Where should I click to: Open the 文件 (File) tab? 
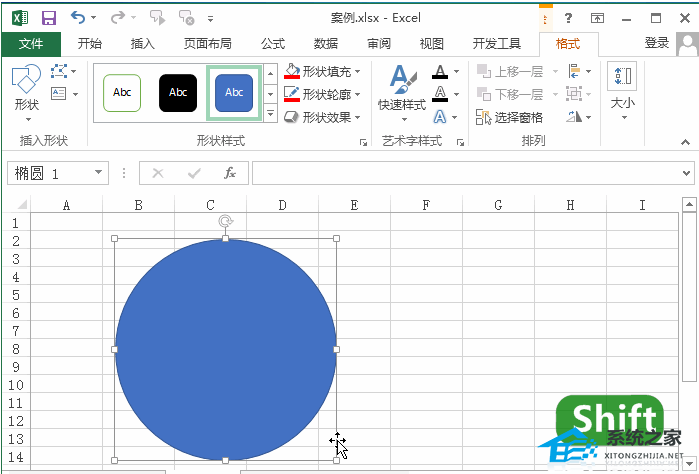[x=31, y=44]
